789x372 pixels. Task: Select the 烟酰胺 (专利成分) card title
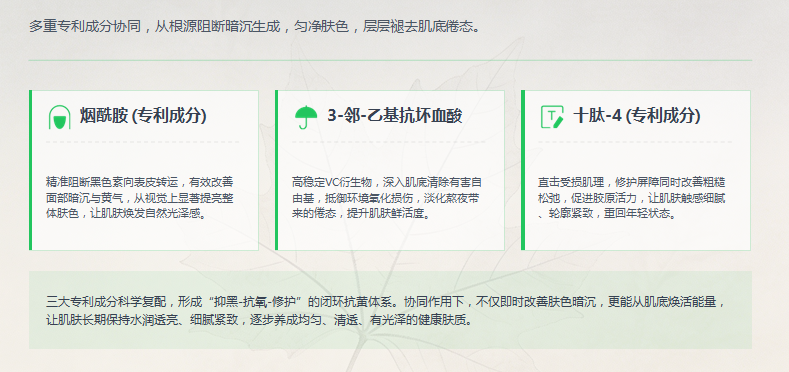(143, 116)
